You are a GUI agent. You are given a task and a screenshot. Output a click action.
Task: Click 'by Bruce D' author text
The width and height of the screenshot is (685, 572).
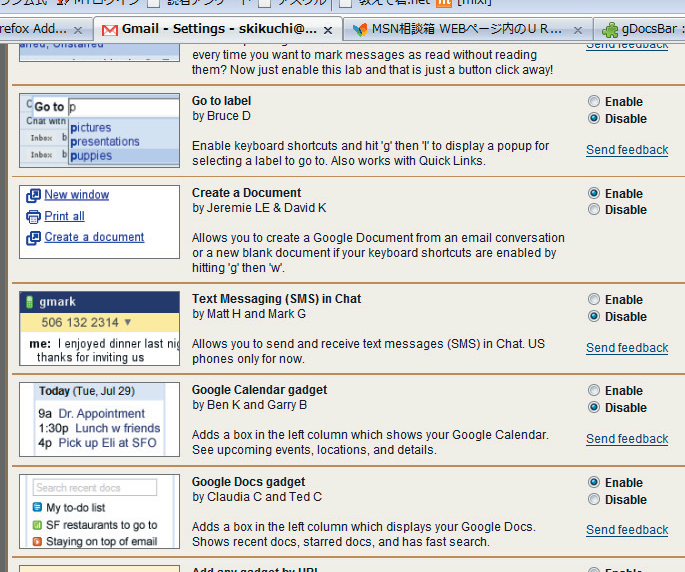pos(221,116)
